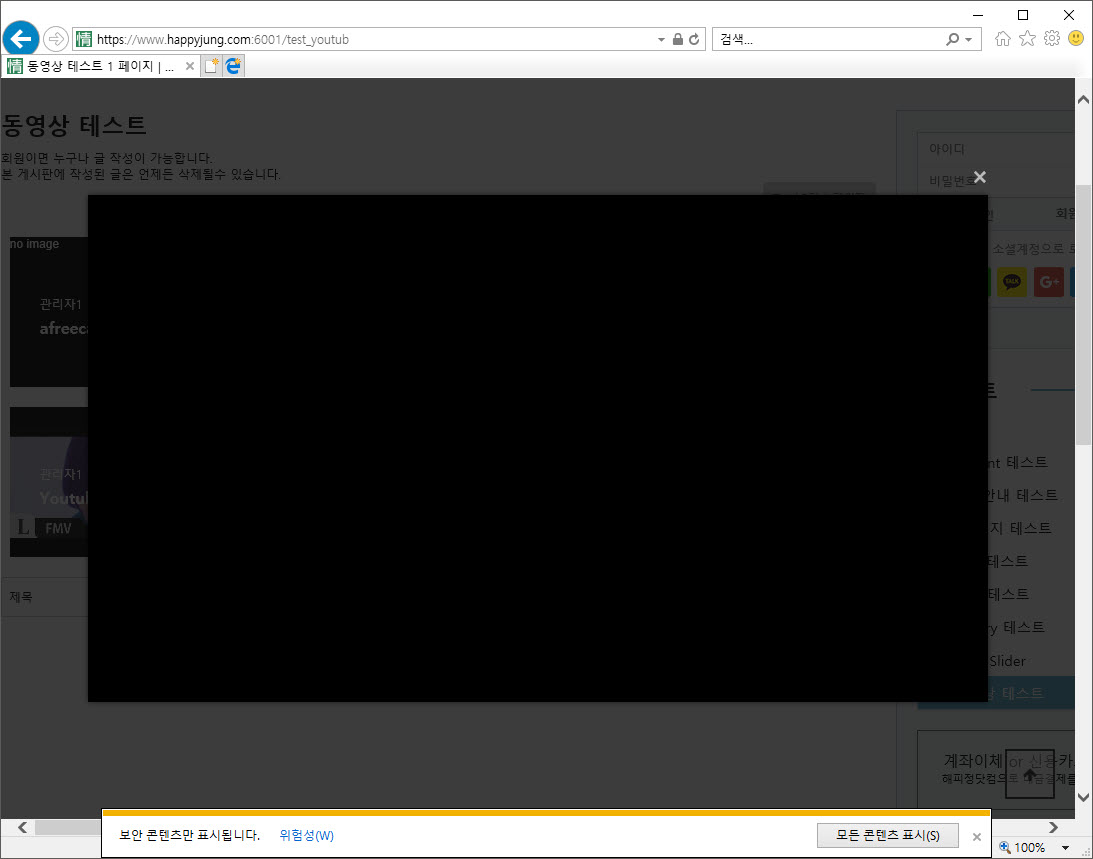Click the vertical scrollbar down arrow
This screenshot has width=1093, height=859.
[x=1083, y=797]
